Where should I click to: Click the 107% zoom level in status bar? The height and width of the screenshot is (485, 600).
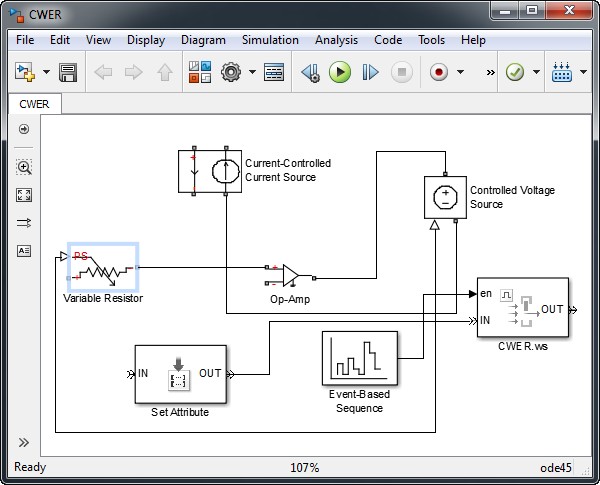[304, 468]
